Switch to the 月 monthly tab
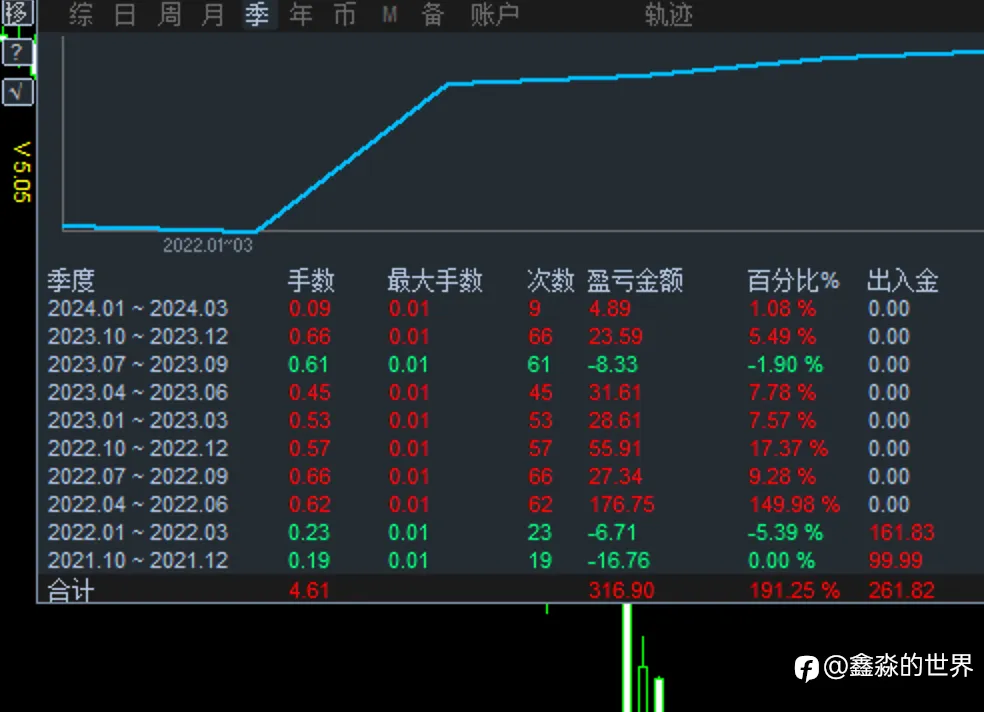Viewport: 984px width, 712px height. 213,14
